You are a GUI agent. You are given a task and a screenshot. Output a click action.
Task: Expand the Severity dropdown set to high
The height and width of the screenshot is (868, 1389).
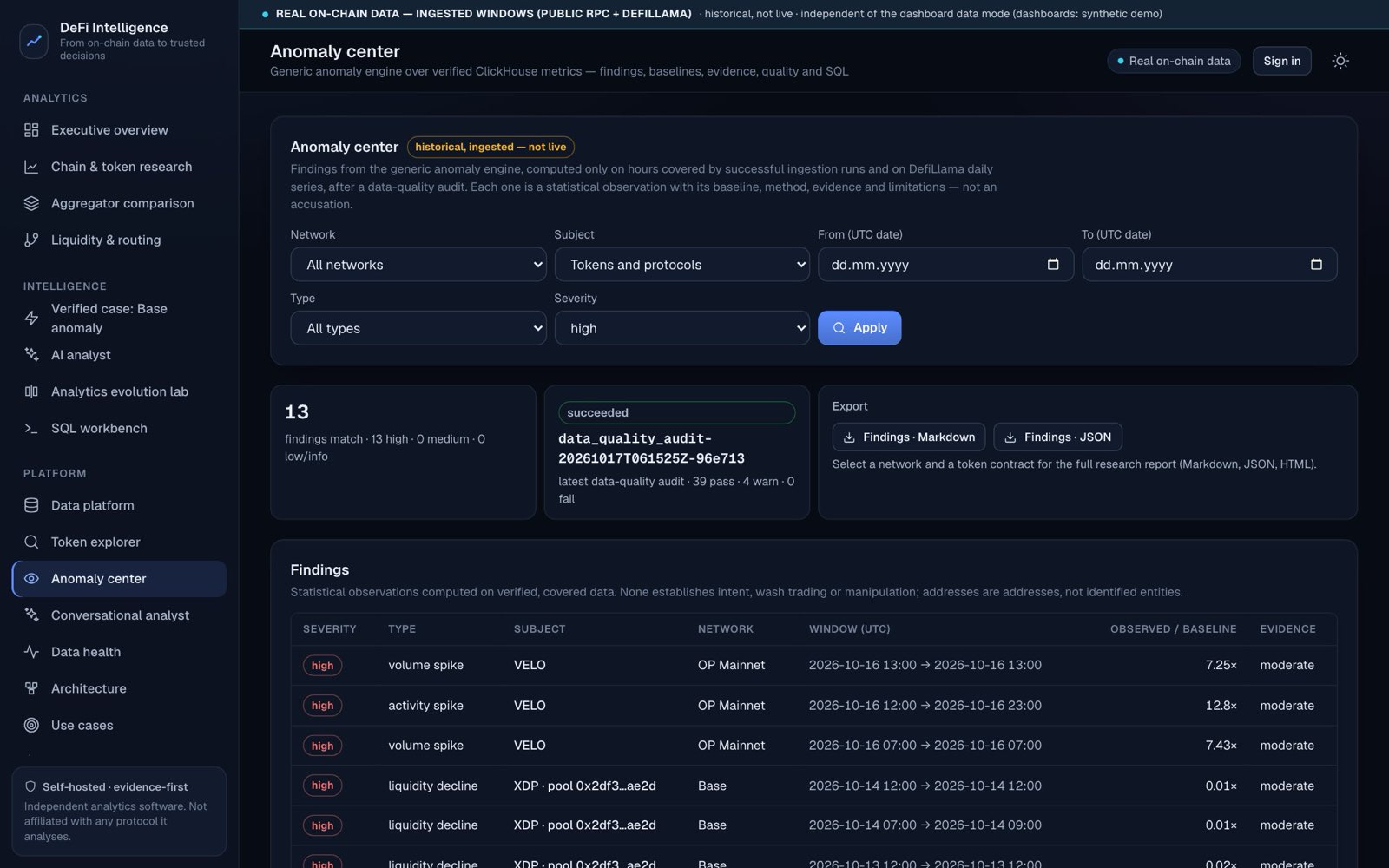click(681, 328)
